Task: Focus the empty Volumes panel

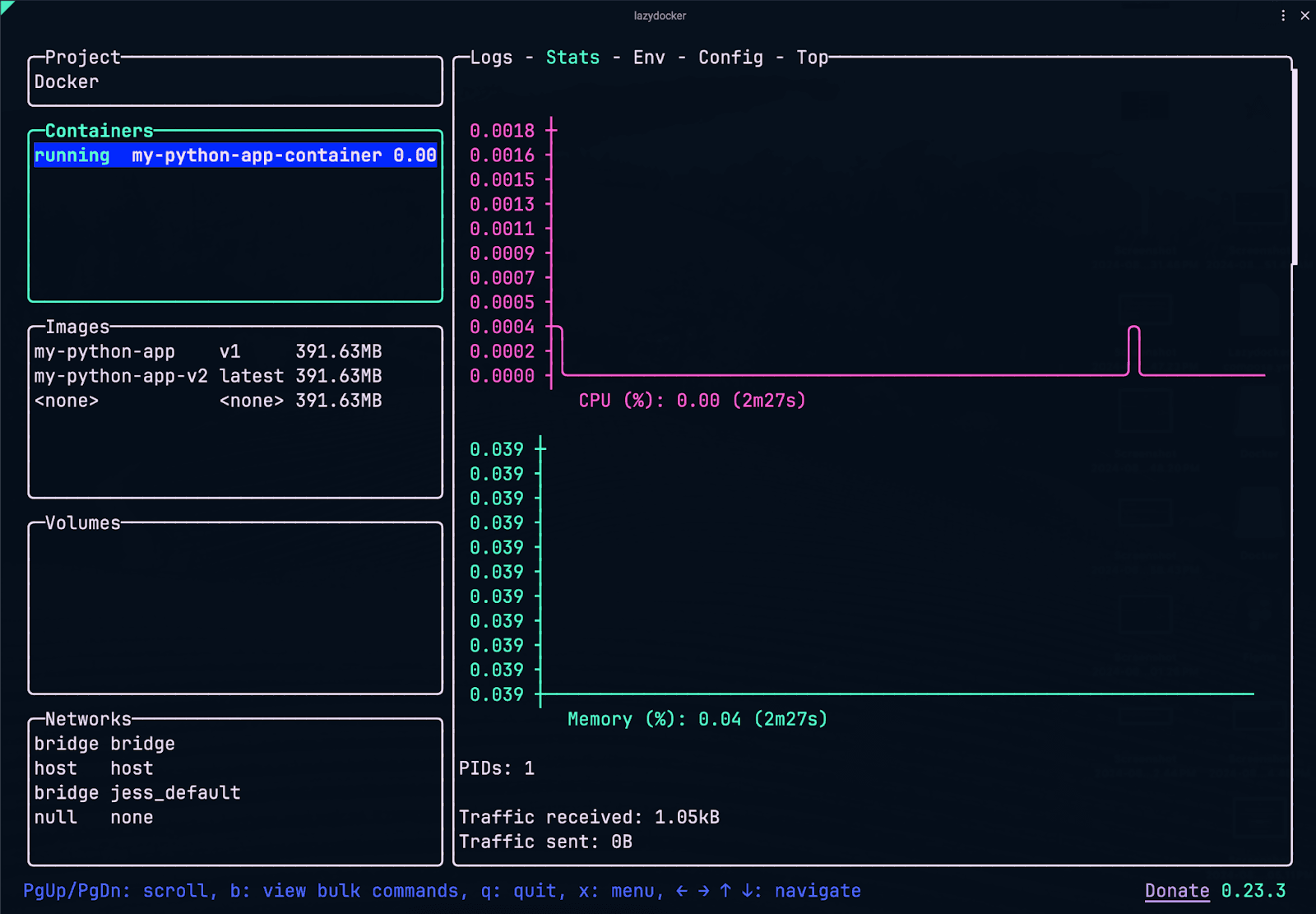Action: 235,609
